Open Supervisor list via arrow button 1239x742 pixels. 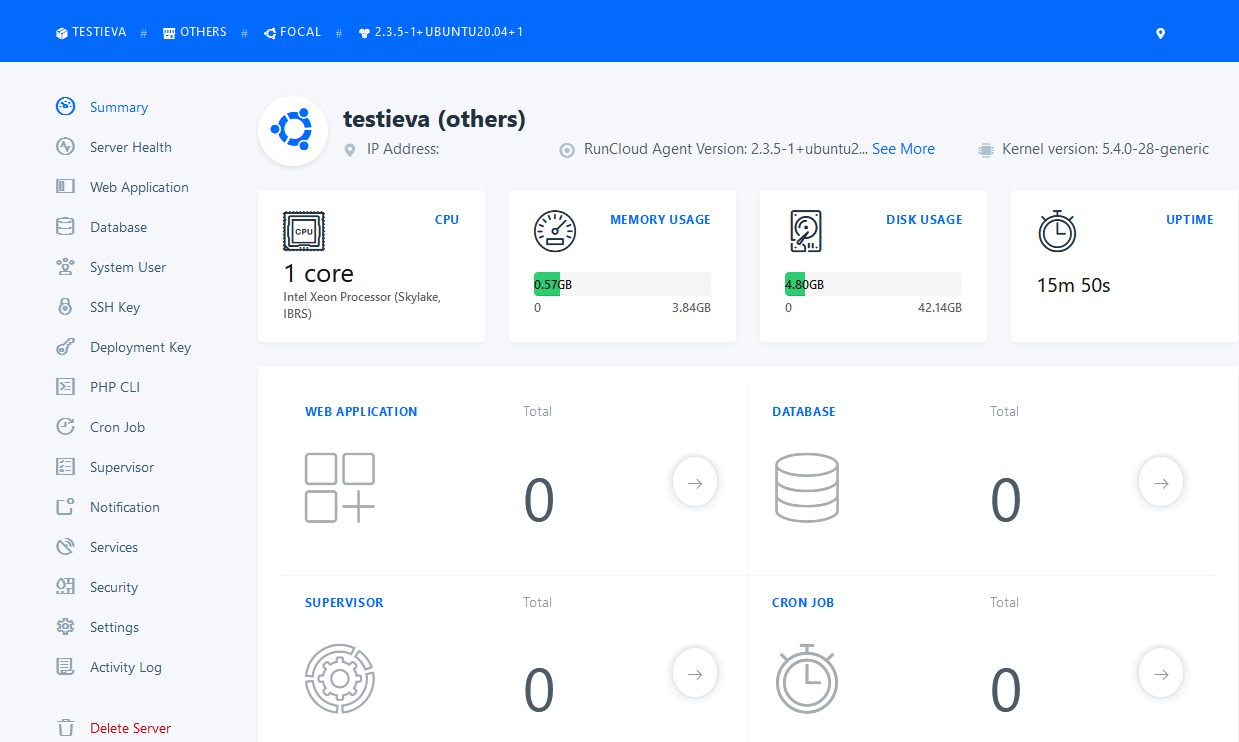pyautogui.click(x=695, y=674)
